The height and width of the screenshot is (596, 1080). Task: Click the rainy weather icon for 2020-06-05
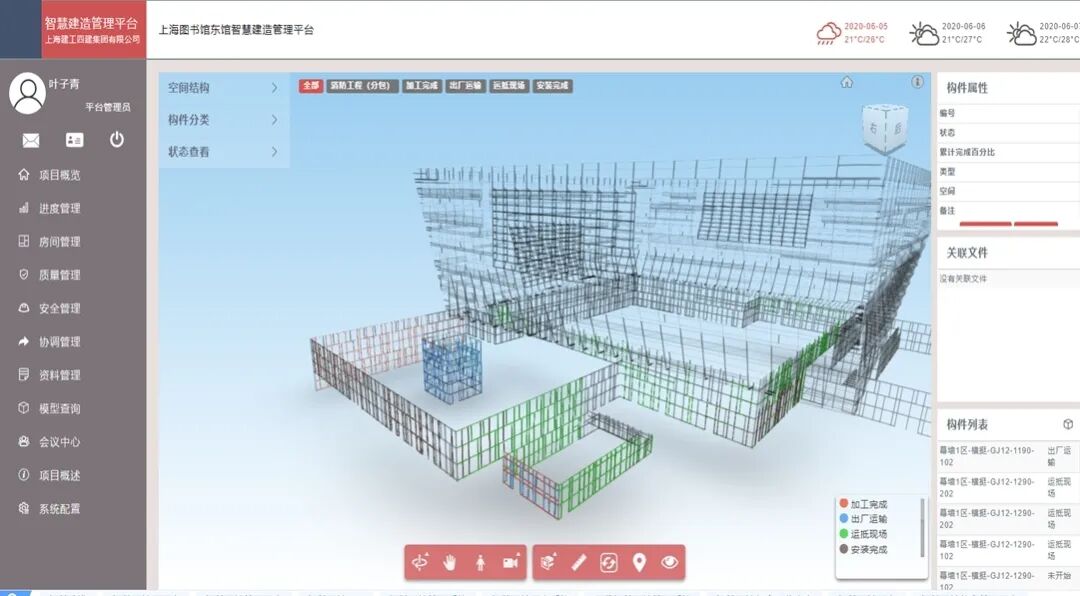[x=829, y=33]
